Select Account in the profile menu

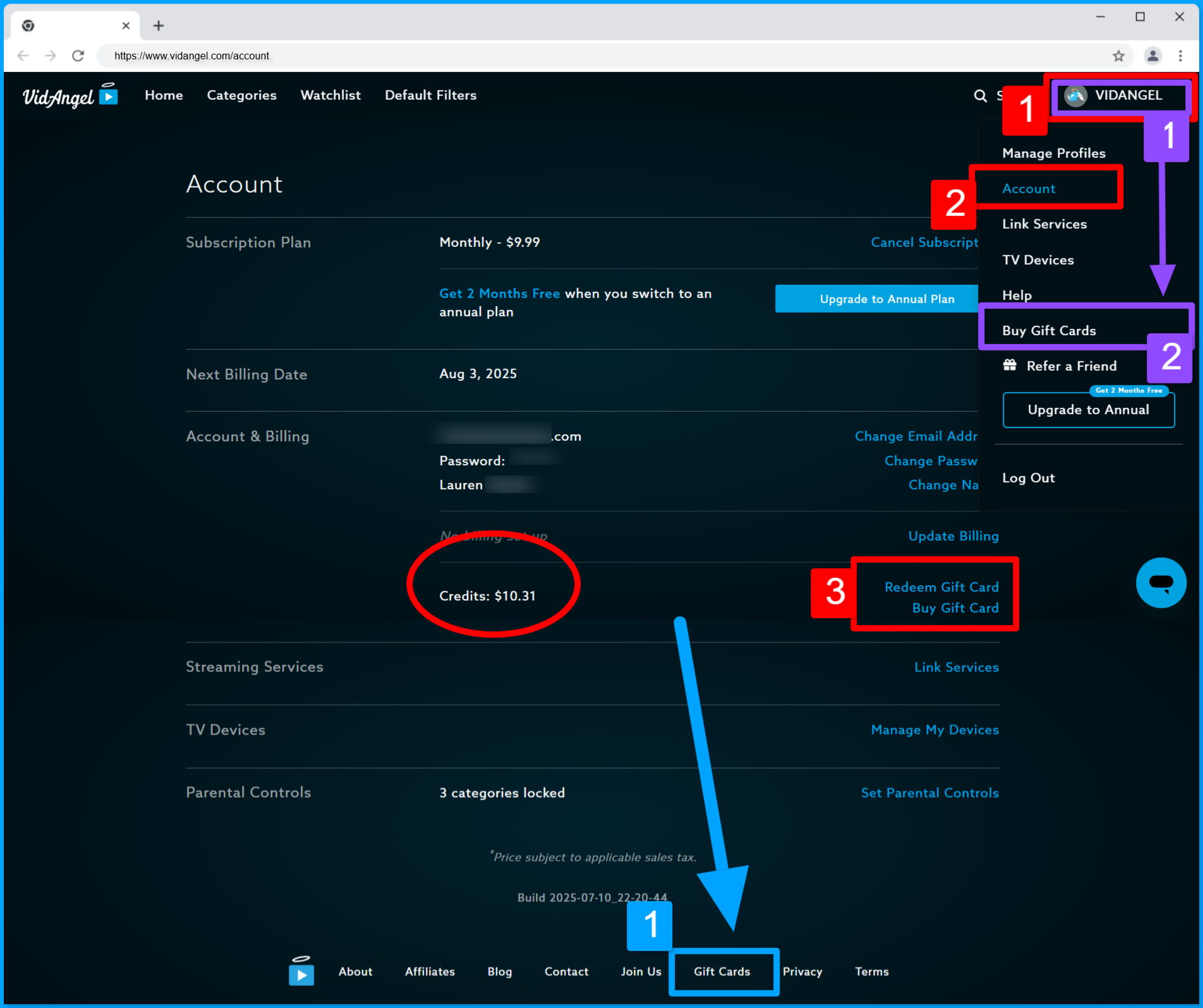click(1029, 188)
